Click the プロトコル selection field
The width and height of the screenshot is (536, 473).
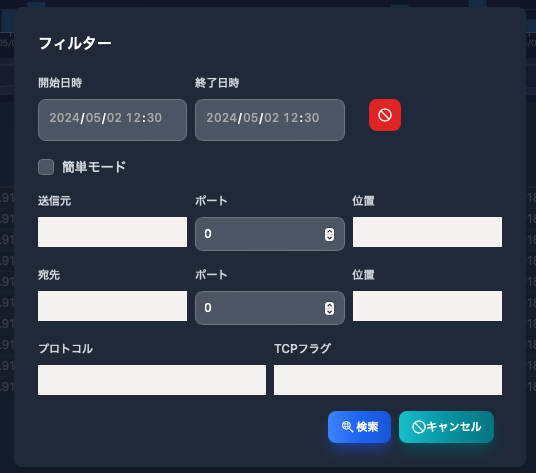pyautogui.click(x=152, y=380)
